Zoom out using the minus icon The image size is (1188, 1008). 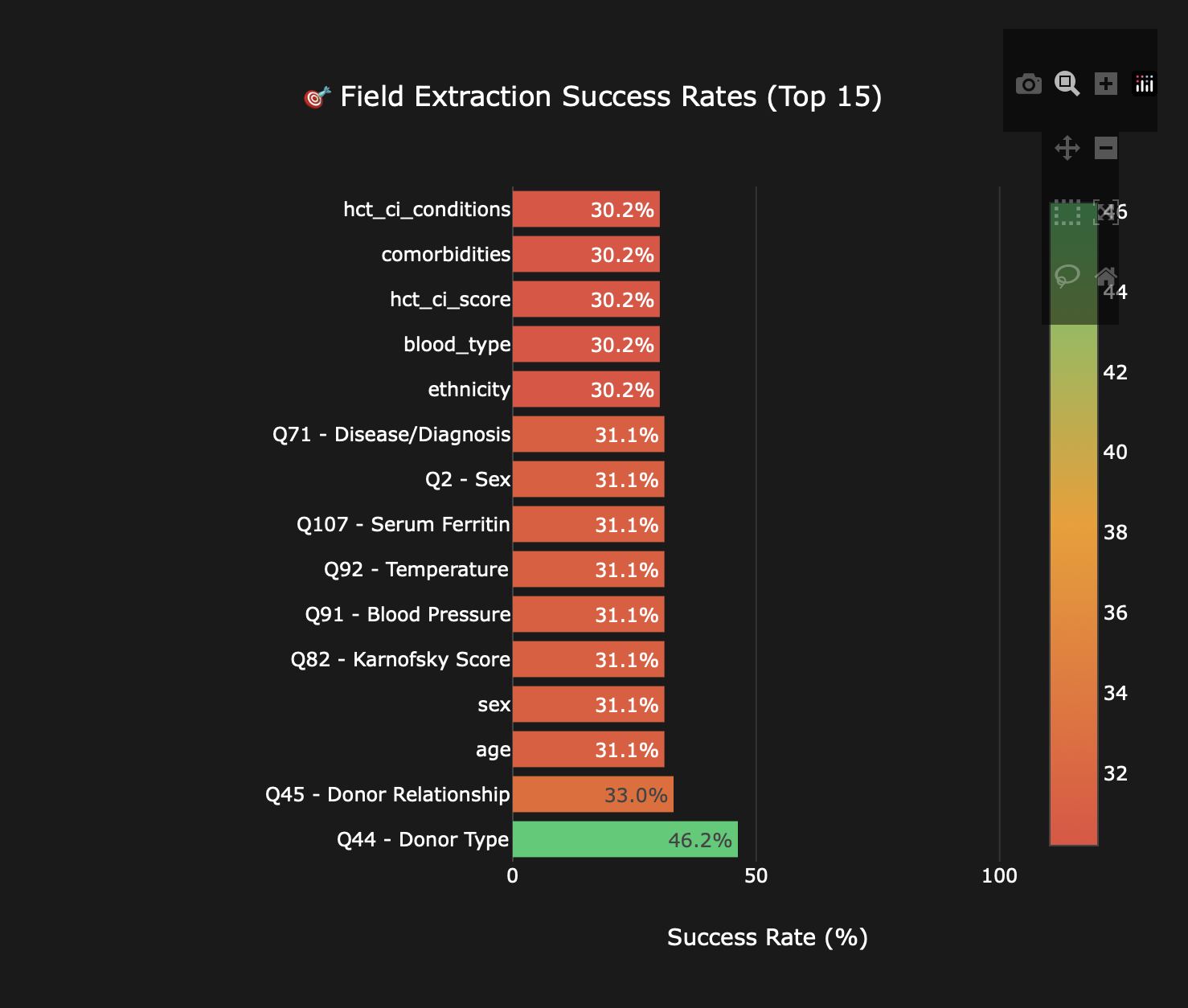coord(1107,149)
